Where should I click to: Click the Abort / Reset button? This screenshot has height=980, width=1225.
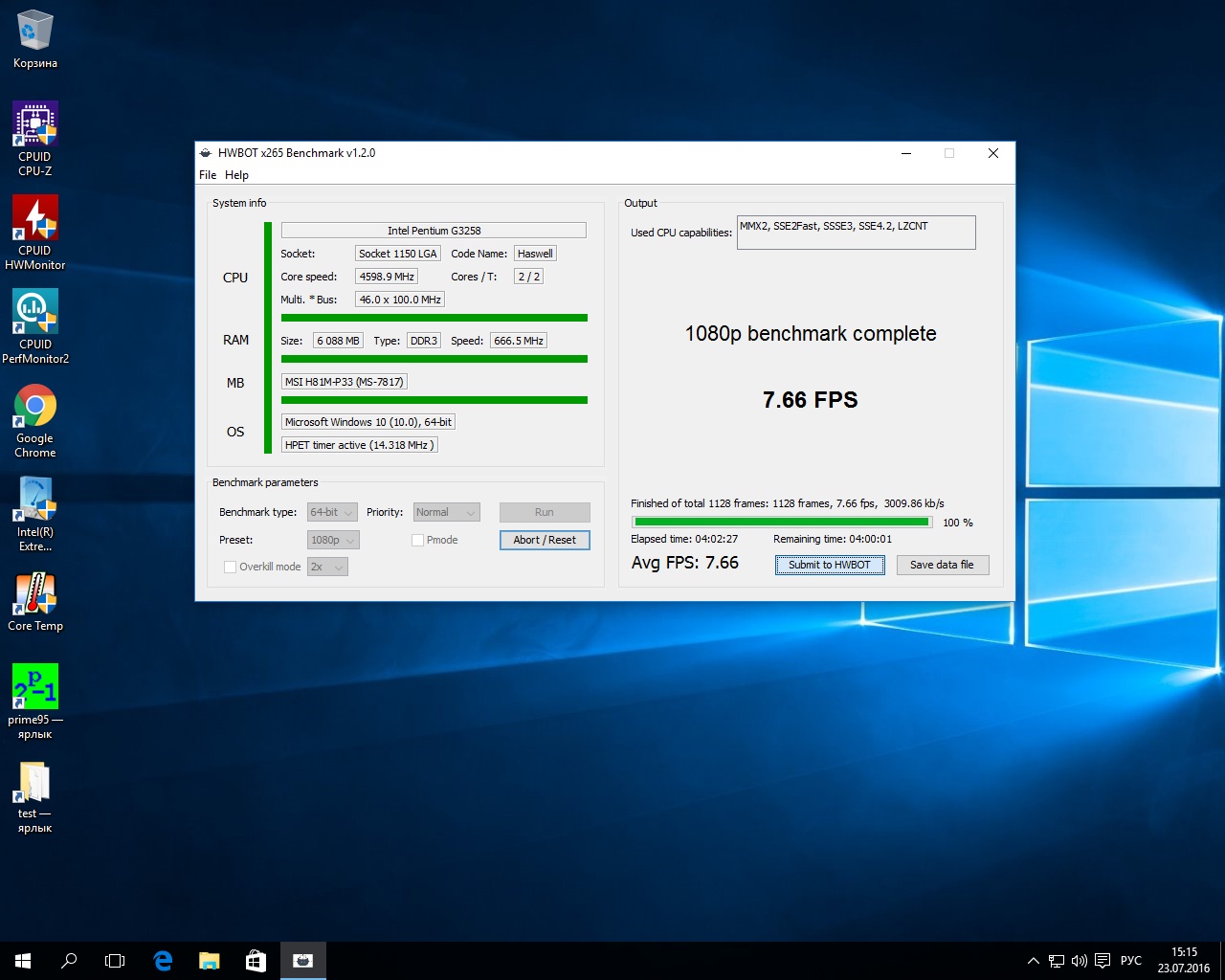545,540
